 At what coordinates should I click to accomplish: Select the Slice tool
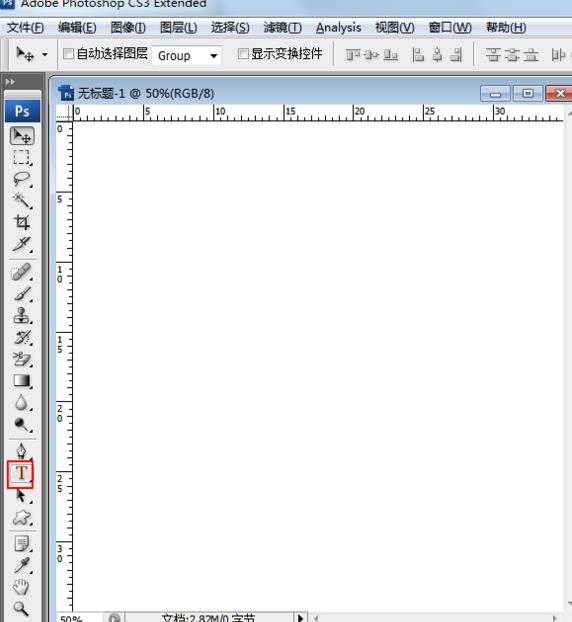click(x=22, y=244)
